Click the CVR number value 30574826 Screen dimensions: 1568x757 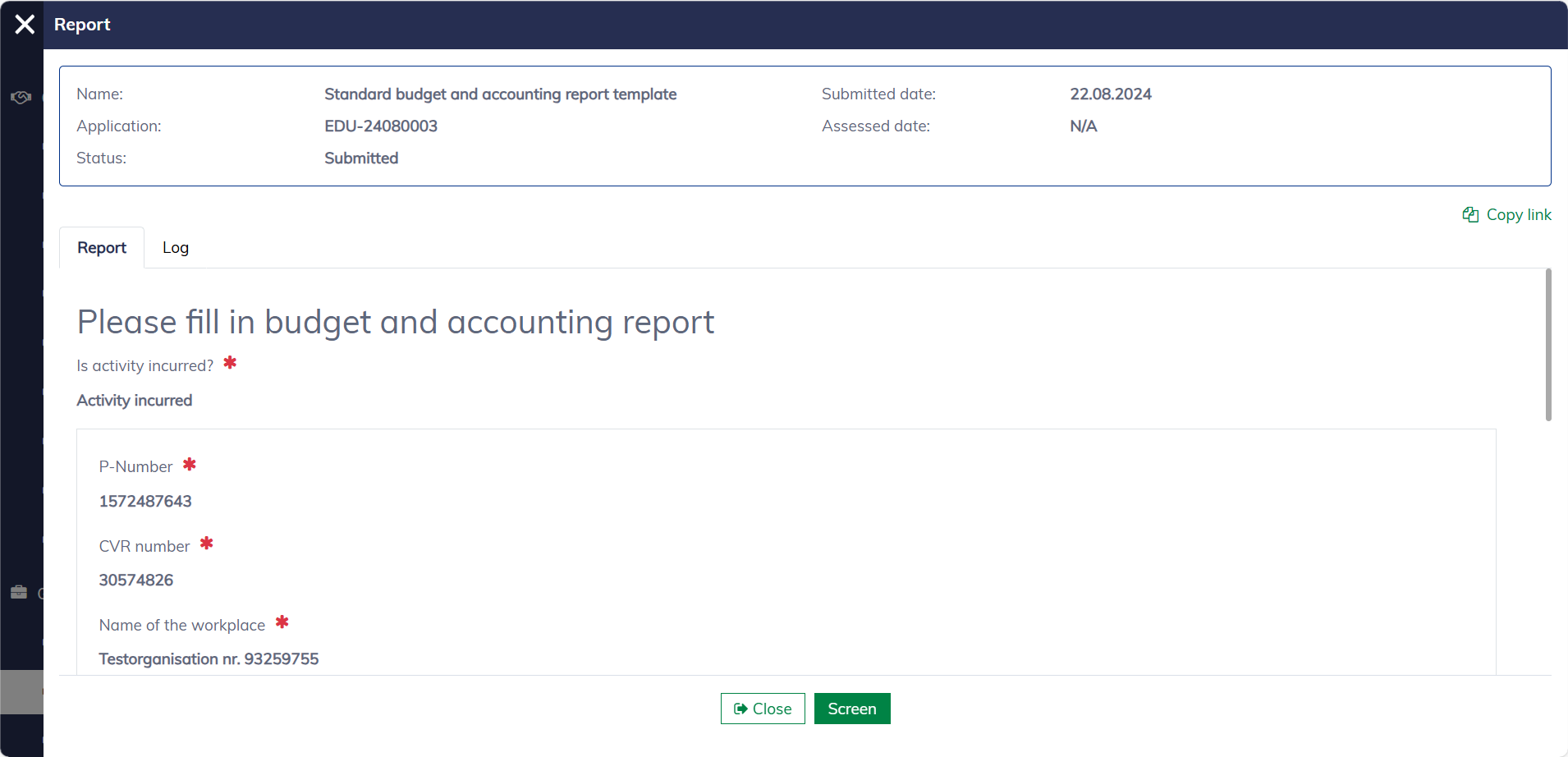(x=136, y=580)
